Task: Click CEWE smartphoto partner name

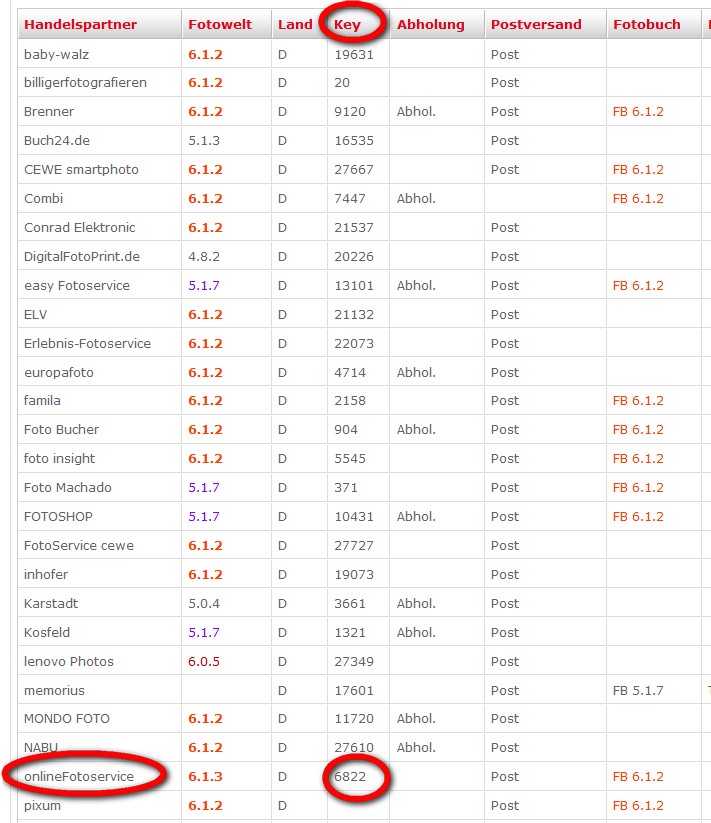Action: [x=81, y=169]
